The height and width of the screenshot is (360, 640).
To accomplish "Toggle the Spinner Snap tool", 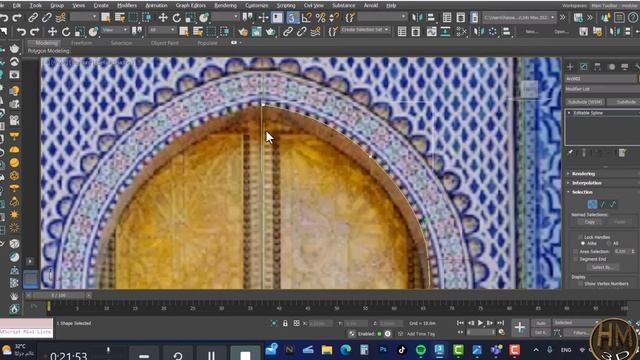I will coord(335,18).
